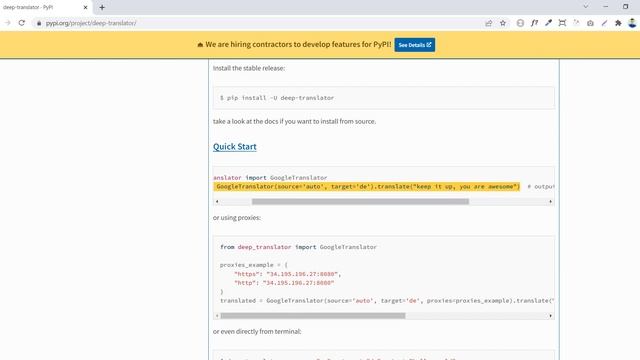Click the right arrow of proxies code scrollbar
Image resolution: width=640 pixels, height=360 pixels.
tap(551, 316)
